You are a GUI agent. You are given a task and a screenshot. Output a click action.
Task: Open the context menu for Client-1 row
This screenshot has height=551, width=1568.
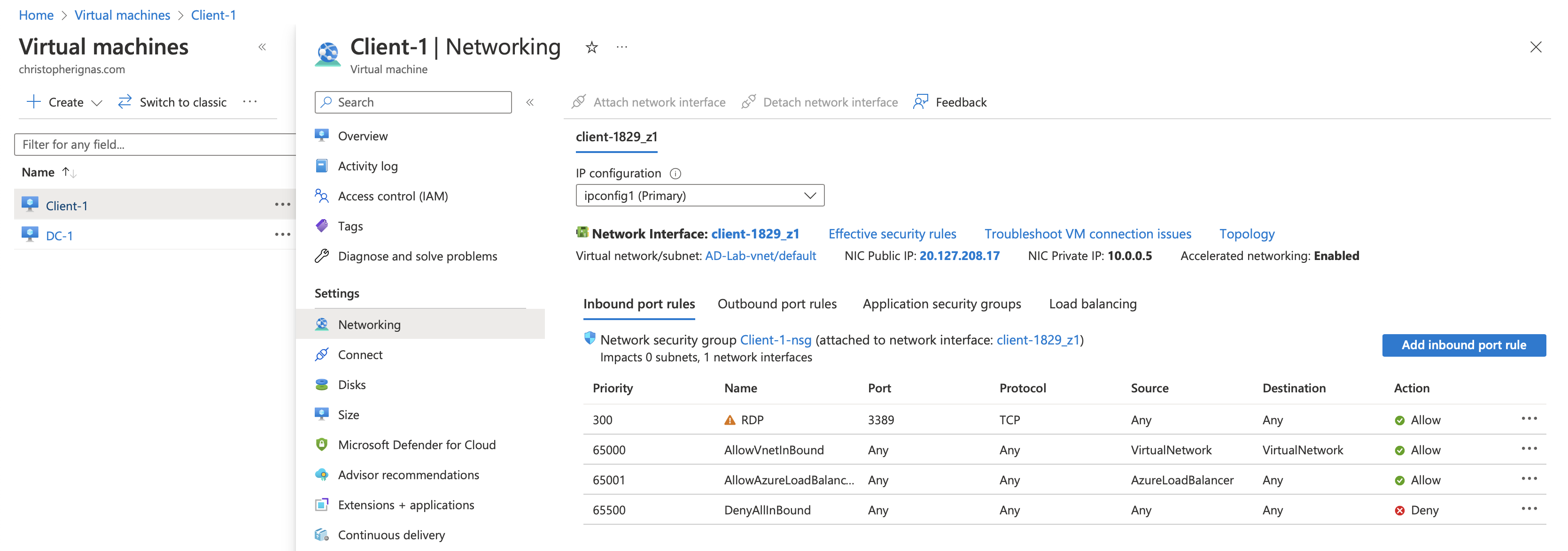click(x=282, y=204)
